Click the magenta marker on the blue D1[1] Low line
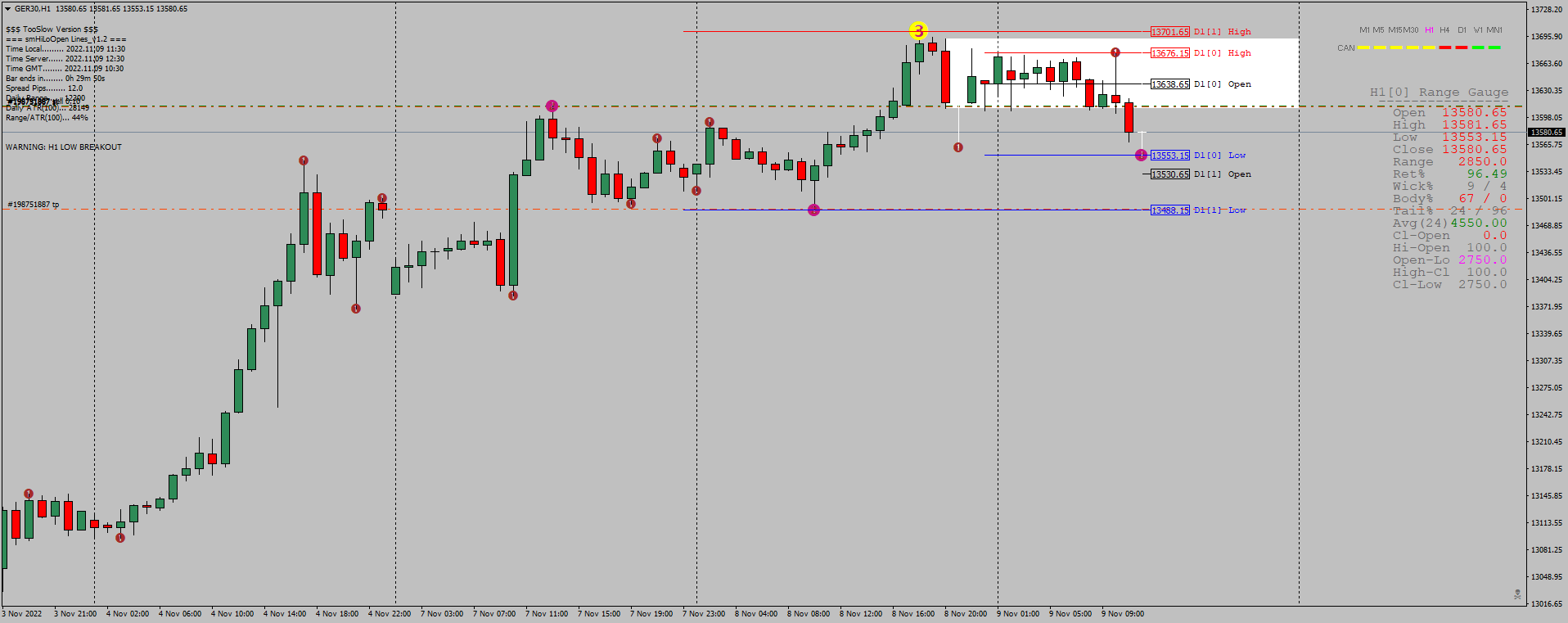 pos(813,210)
